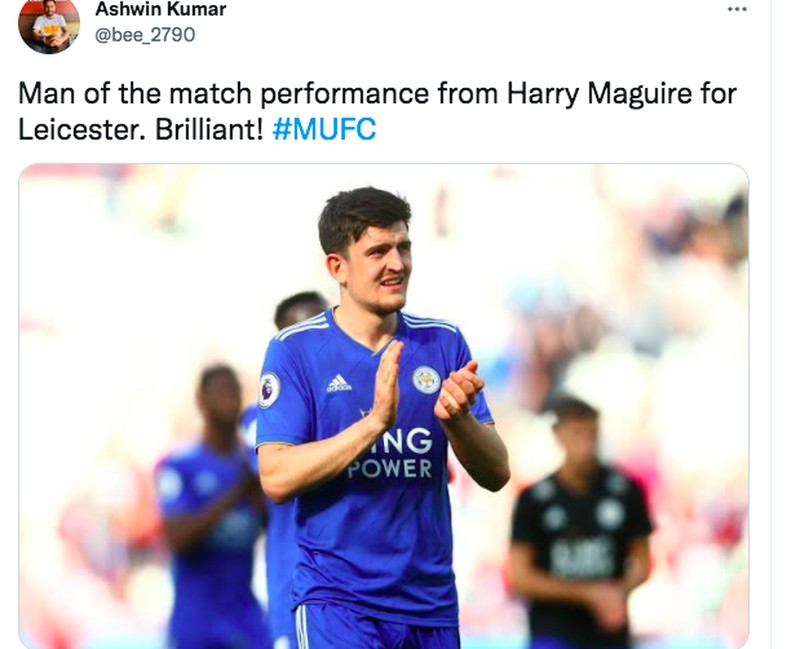
Task: Tap the circular avatar beside the username
Action: point(46,26)
